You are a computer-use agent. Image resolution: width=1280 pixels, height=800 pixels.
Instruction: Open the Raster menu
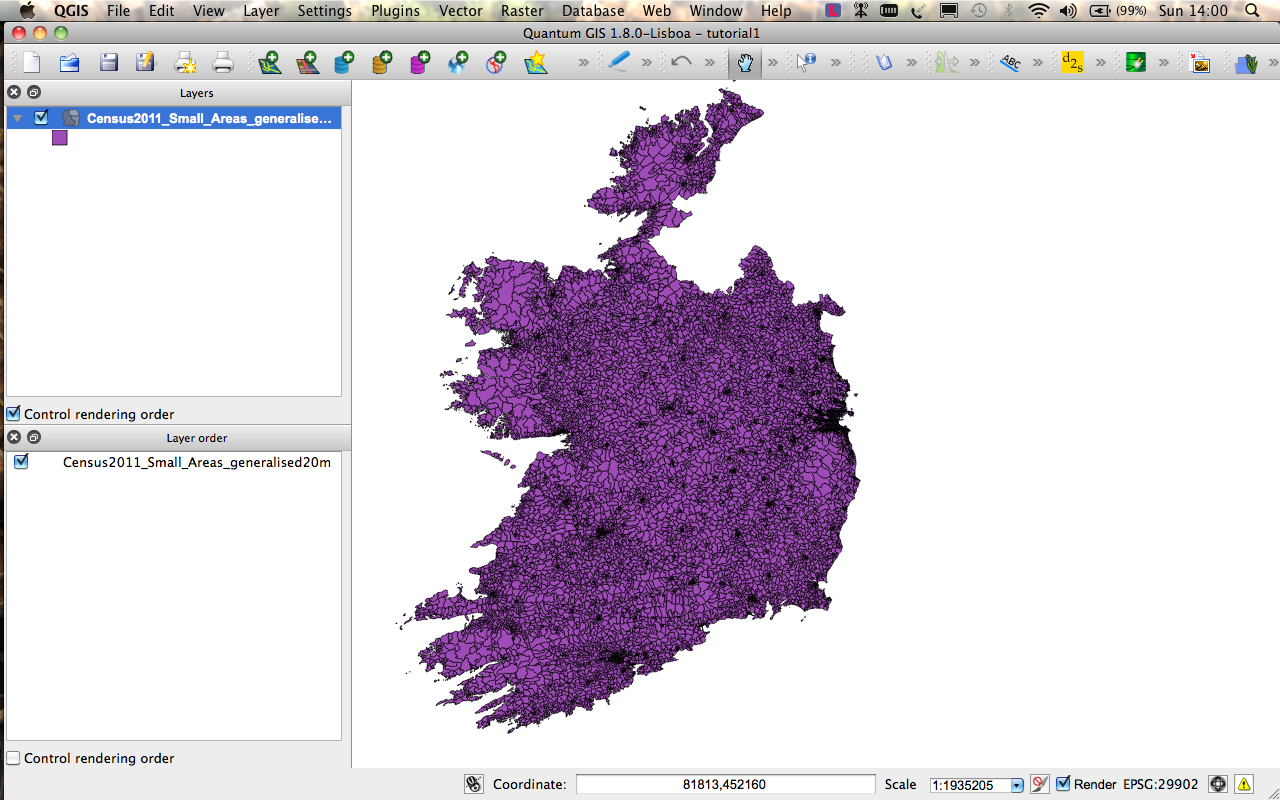coord(522,11)
